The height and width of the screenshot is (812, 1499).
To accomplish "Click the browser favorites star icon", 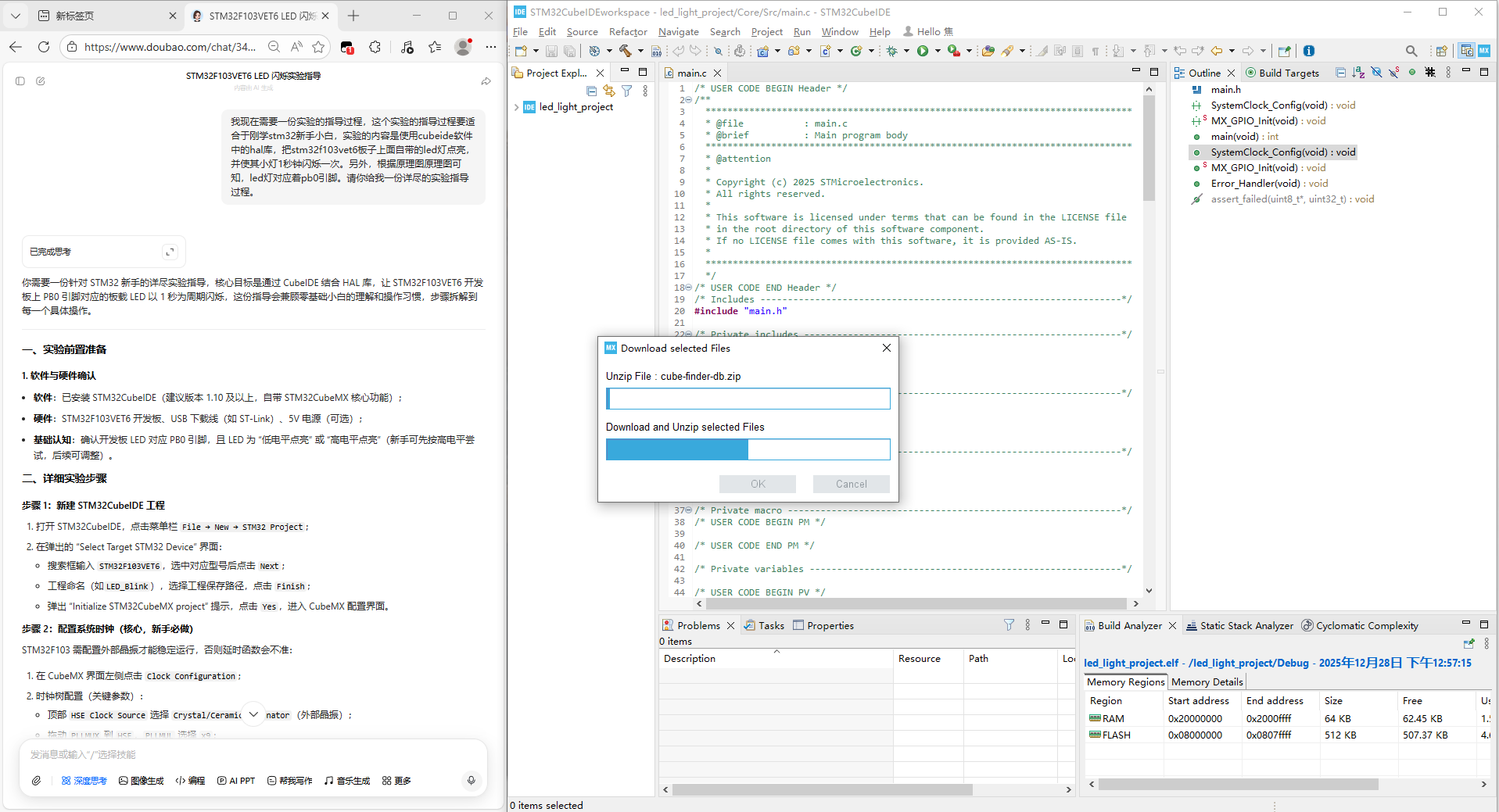I will [318, 47].
